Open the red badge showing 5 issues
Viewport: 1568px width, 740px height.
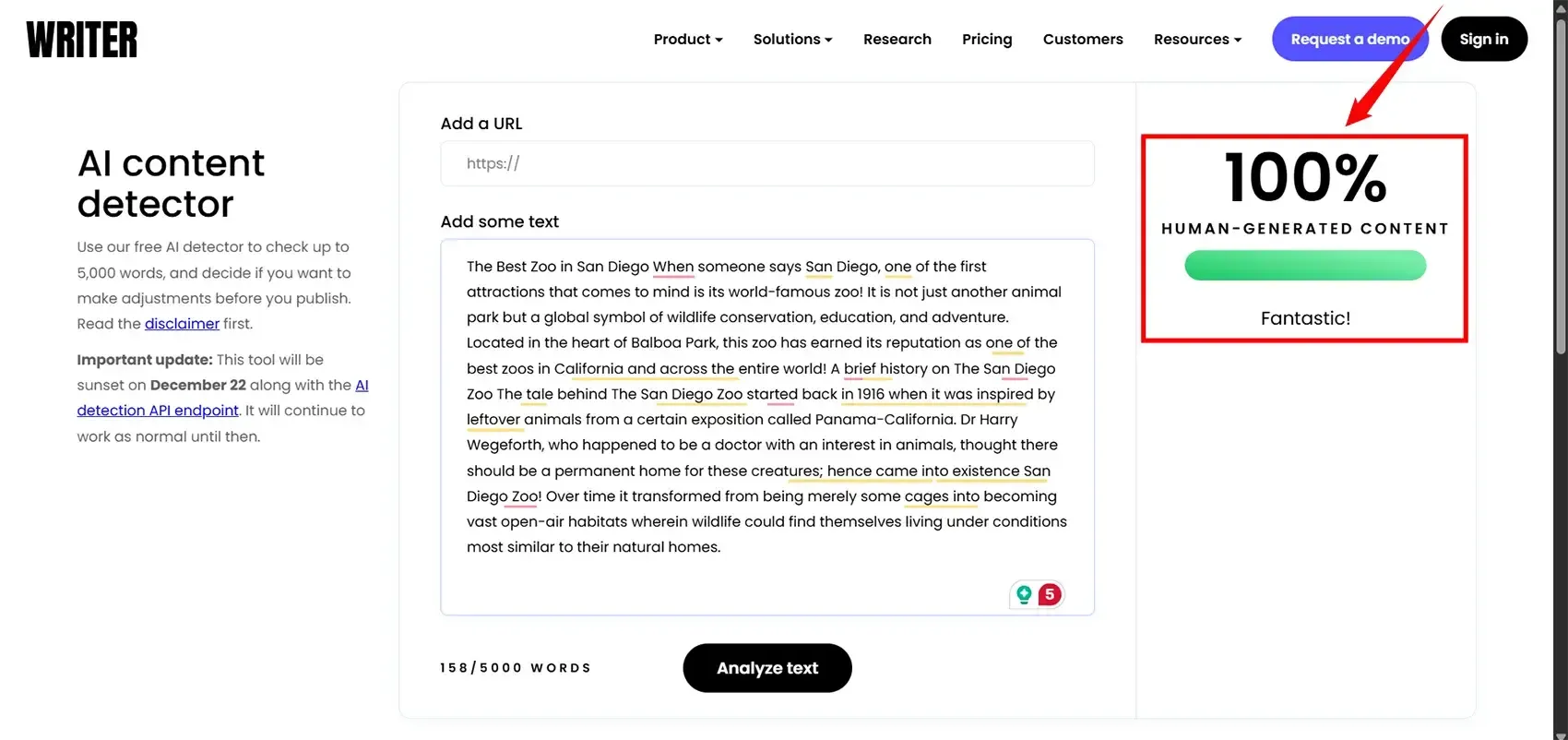1050,595
